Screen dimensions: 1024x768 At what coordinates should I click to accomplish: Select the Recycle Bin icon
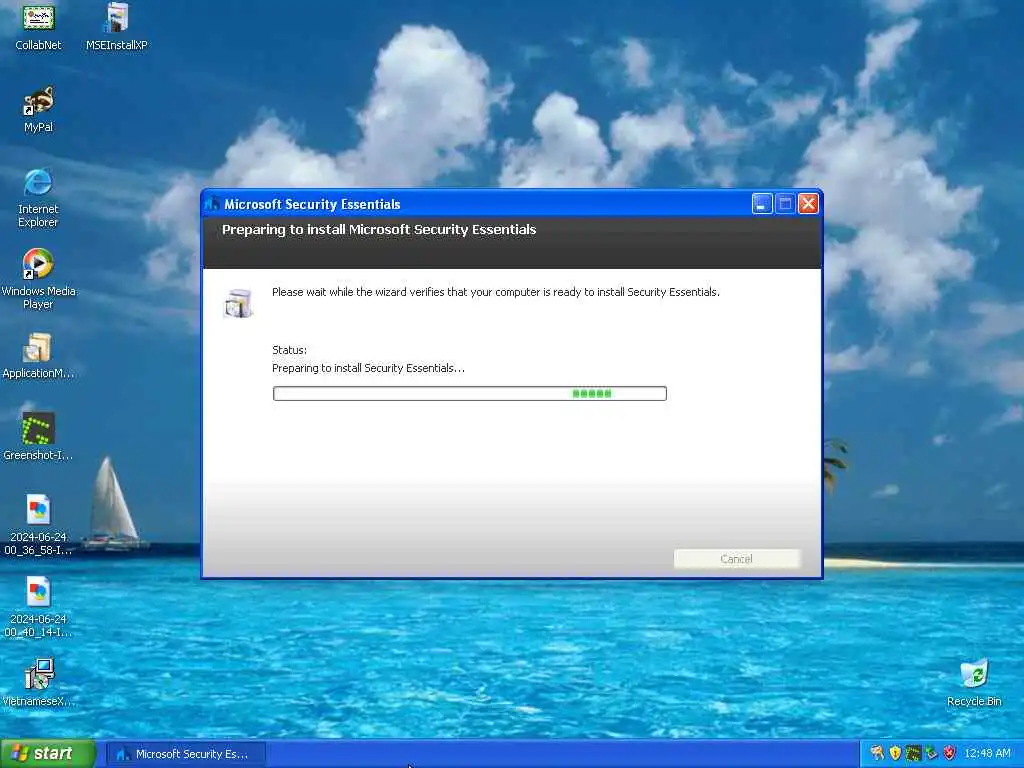[x=974, y=683]
